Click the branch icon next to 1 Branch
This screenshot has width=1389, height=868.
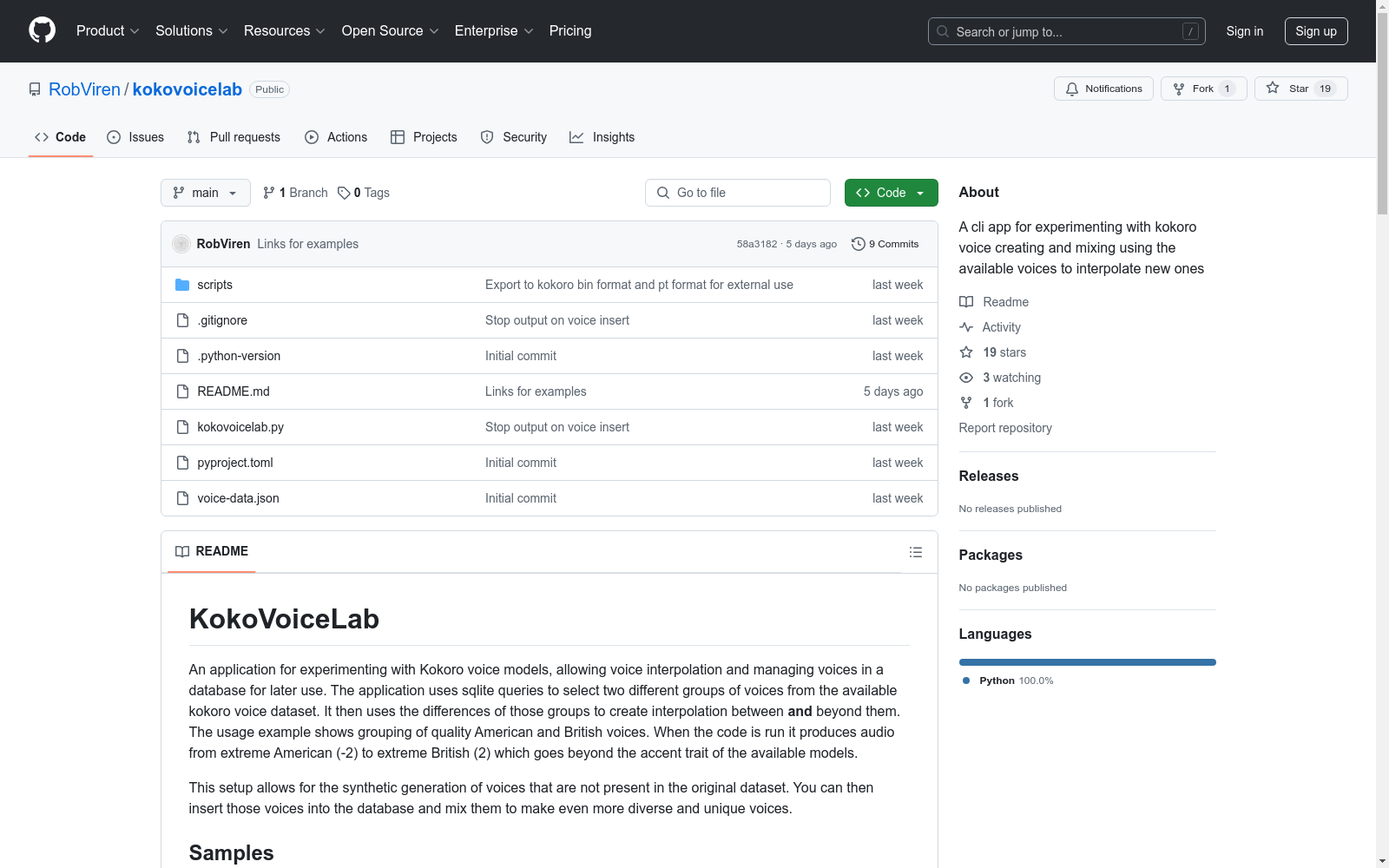pyautogui.click(x=269, y=193)
